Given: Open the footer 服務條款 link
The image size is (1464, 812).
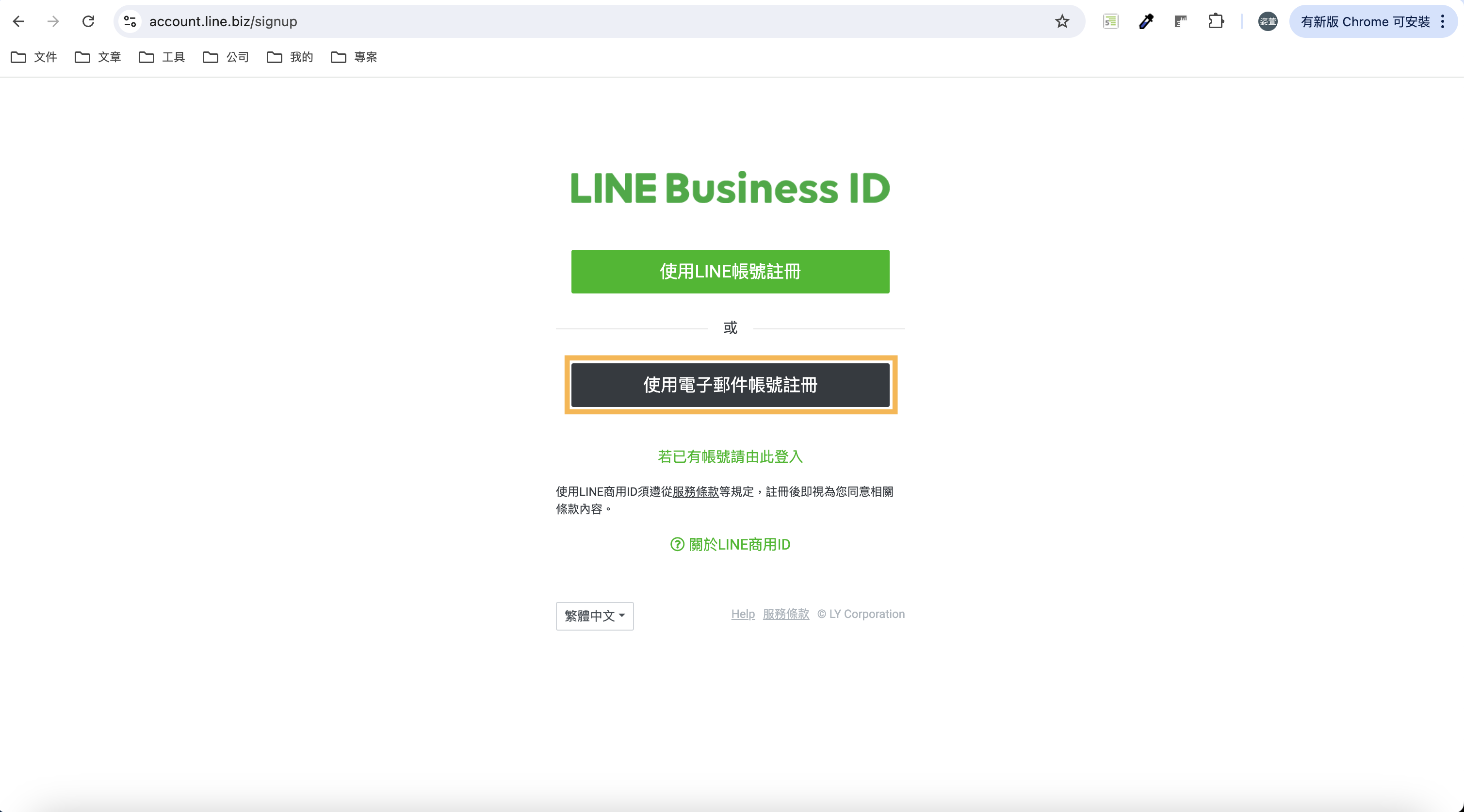Looking at the screenshot, I should pyautogui.click(x=786, y=614).
